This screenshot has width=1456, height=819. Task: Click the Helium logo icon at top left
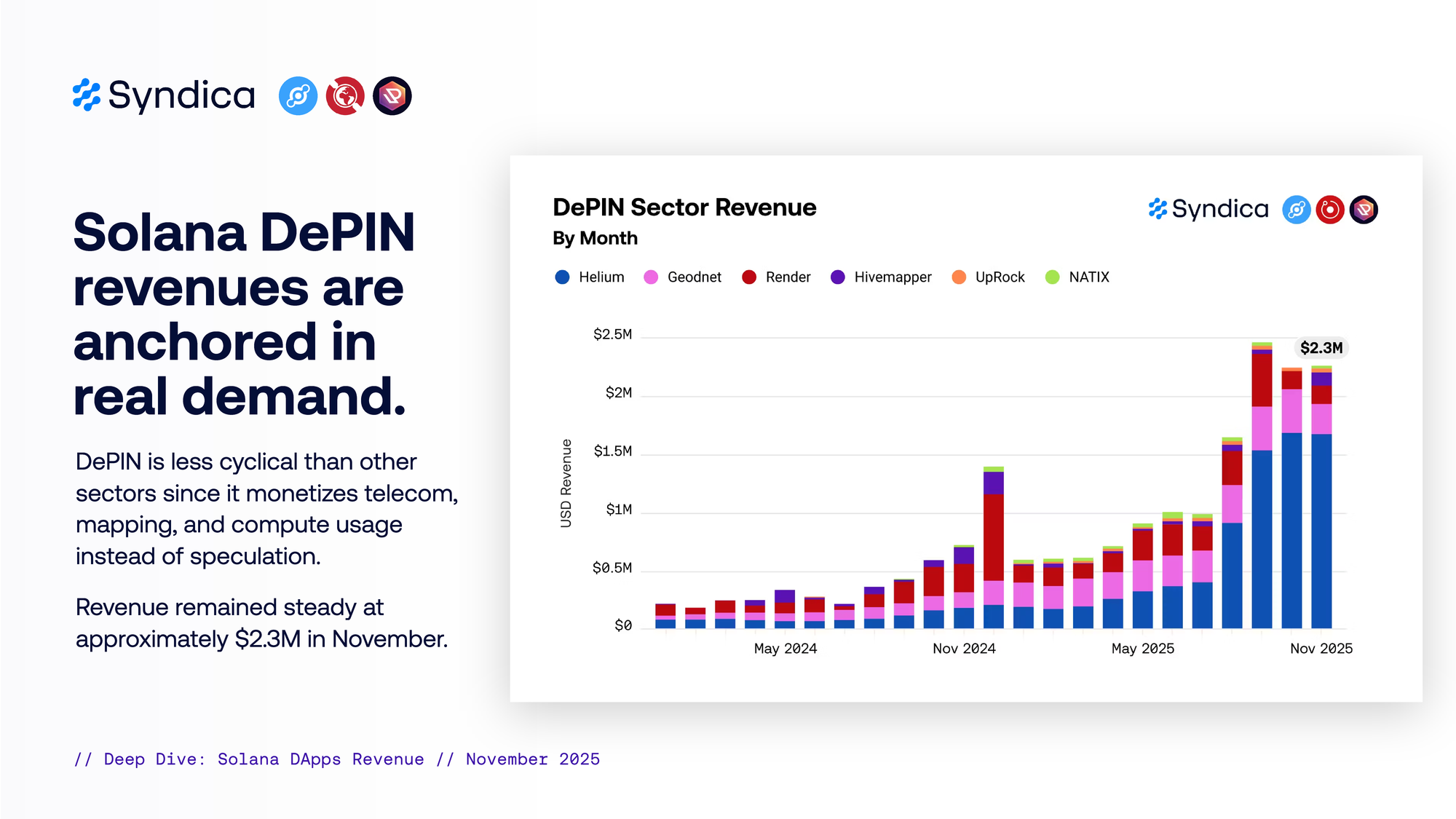(x=298, y=96)
